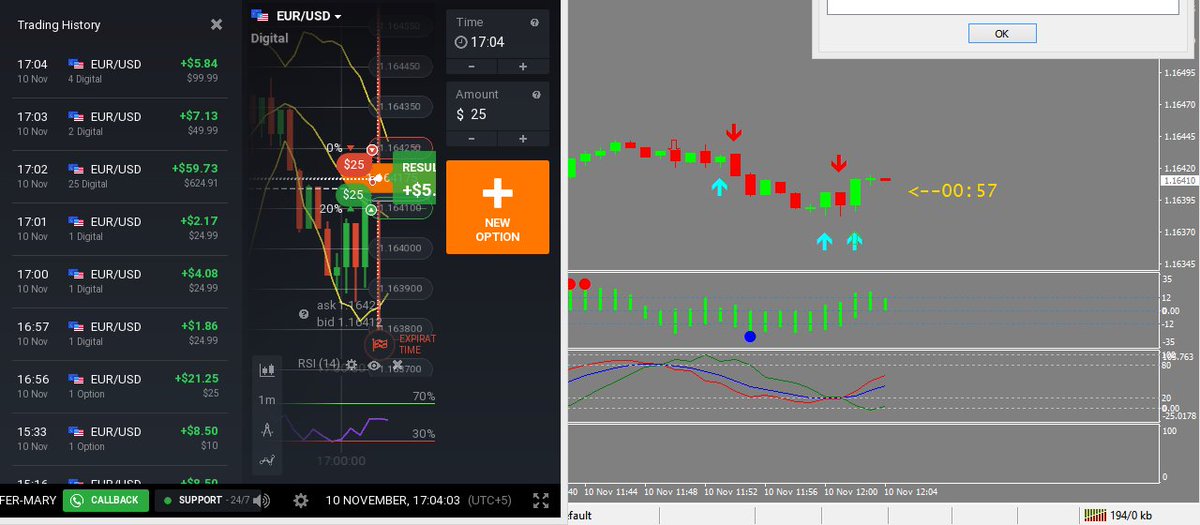Click the red $25 put marker
This screenshot has width=1200, height=525.
(x=352, y=164)
